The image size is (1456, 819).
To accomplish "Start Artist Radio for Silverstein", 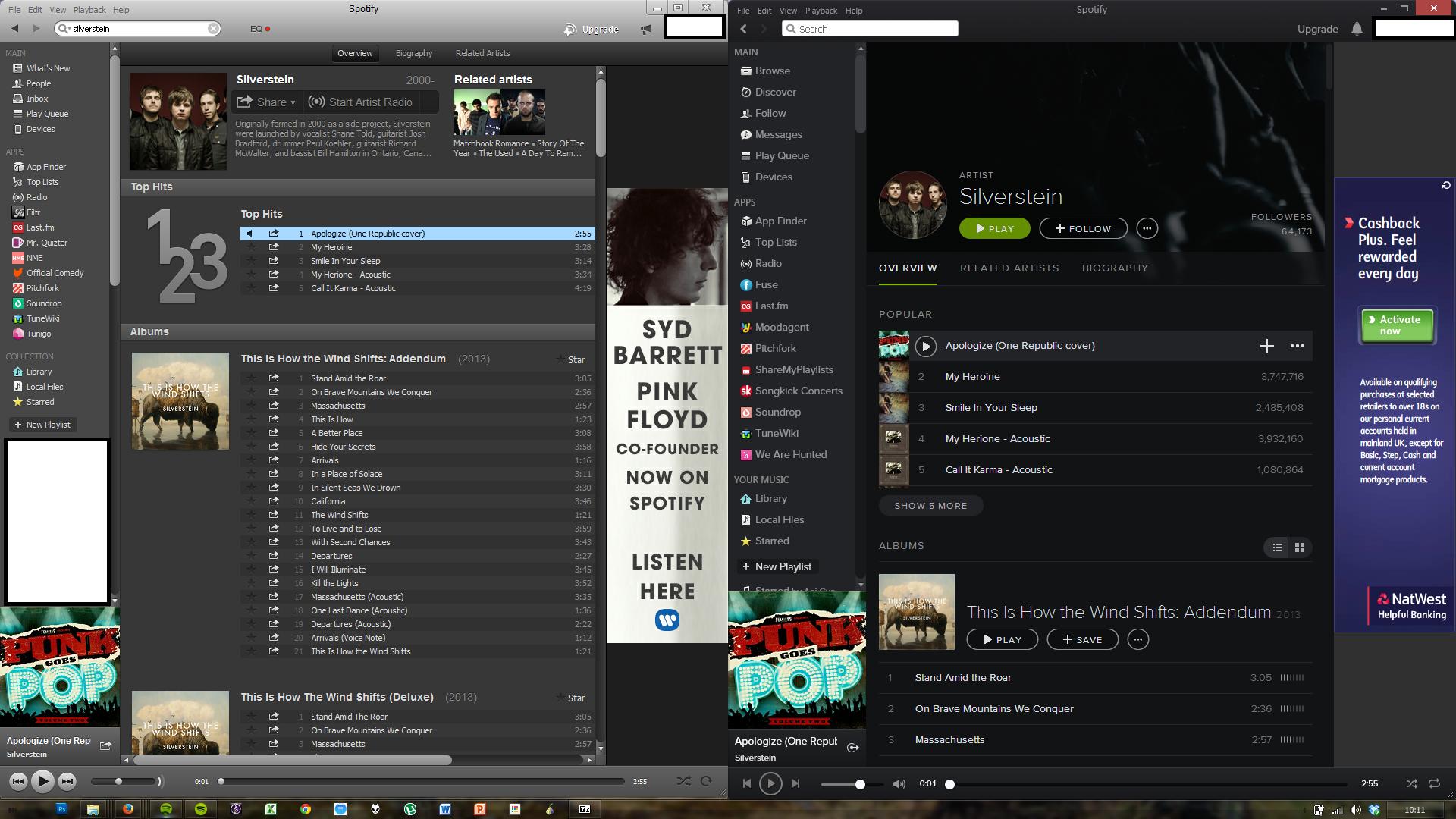I will (361, 102).
